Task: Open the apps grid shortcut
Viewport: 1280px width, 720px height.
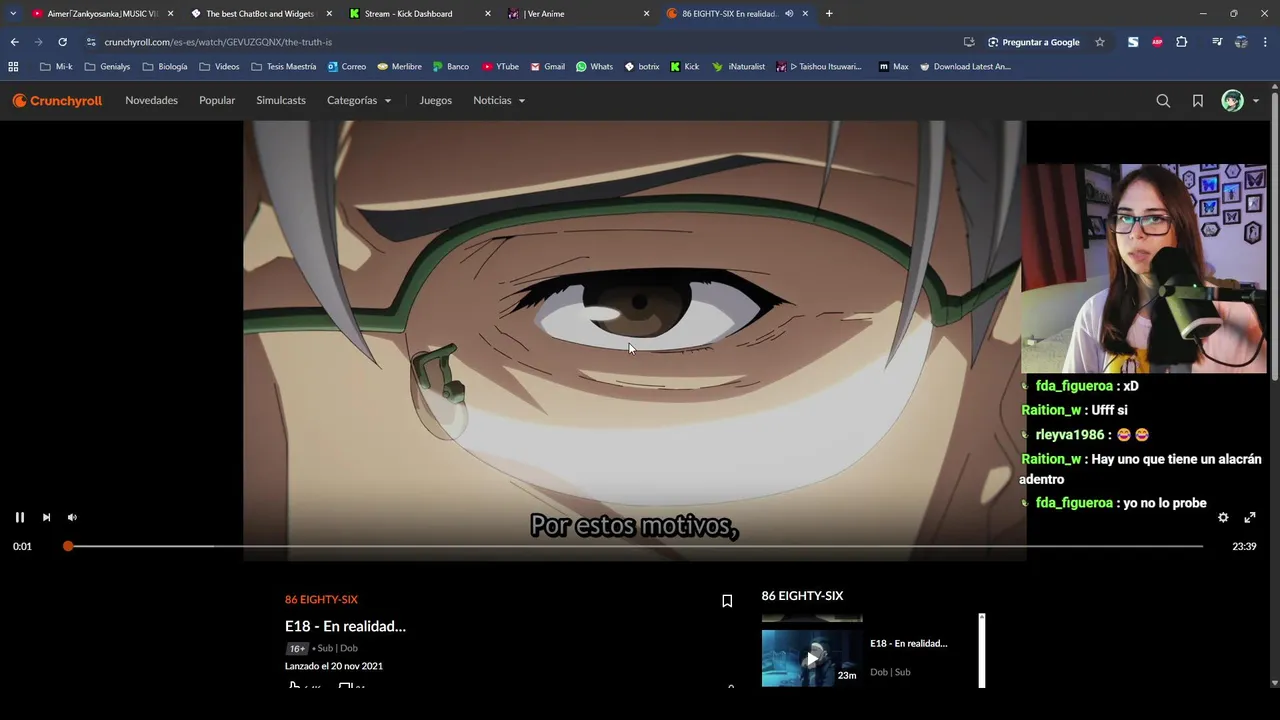Action: [x=13, y=67]
